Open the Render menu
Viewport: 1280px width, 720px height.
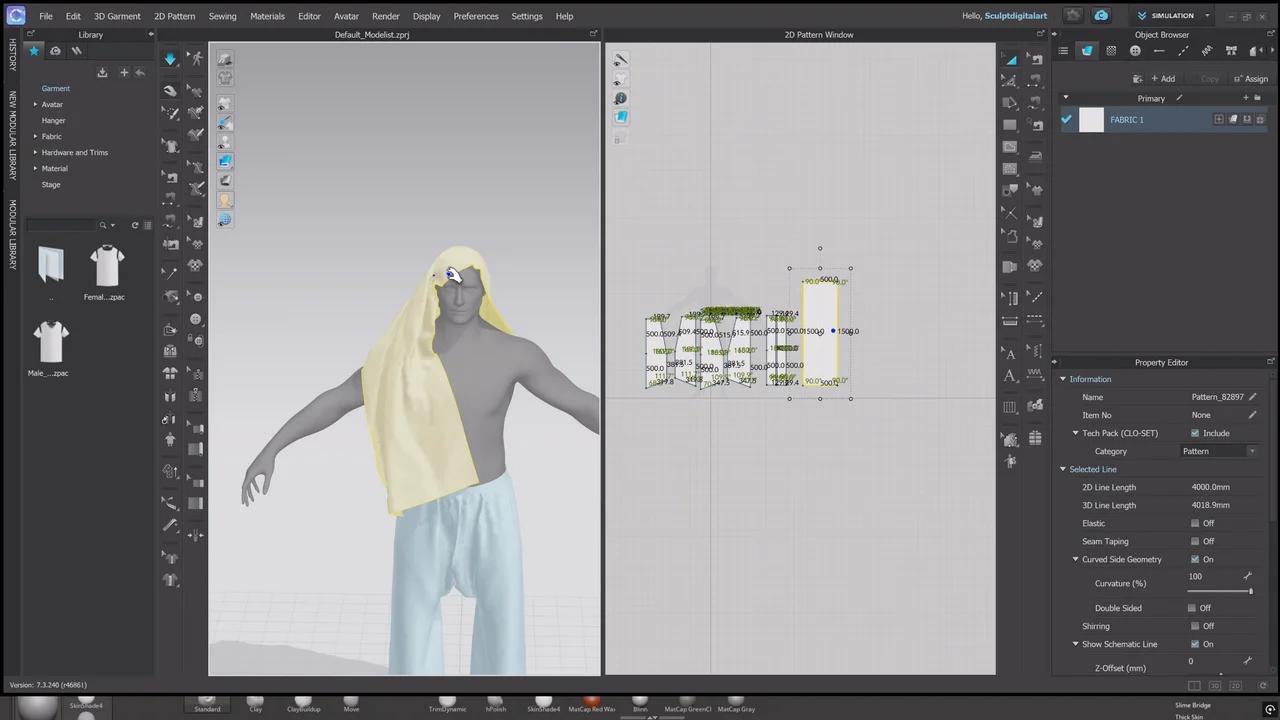(x=385, y=16)
